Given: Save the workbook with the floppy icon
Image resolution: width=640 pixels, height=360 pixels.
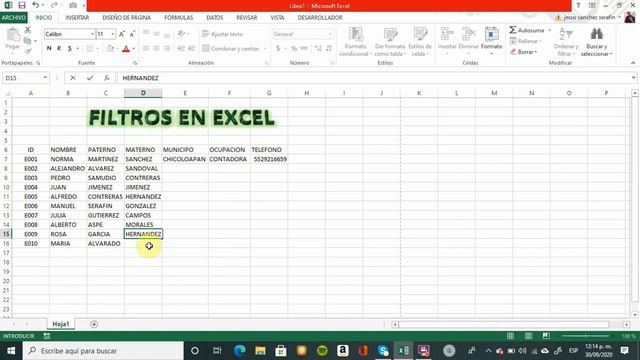Looking at the screenshot, I should click(x=22, y=5).
